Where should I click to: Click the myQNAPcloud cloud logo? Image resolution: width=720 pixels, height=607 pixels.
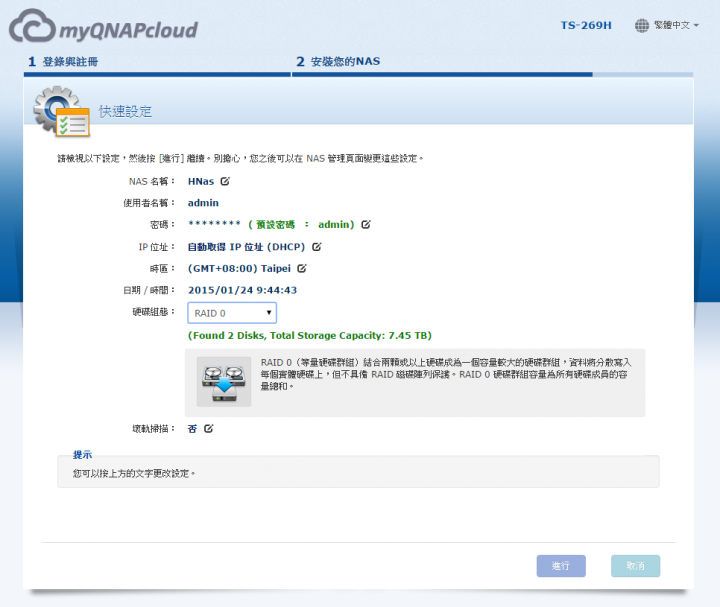click(x=103, y=27)
